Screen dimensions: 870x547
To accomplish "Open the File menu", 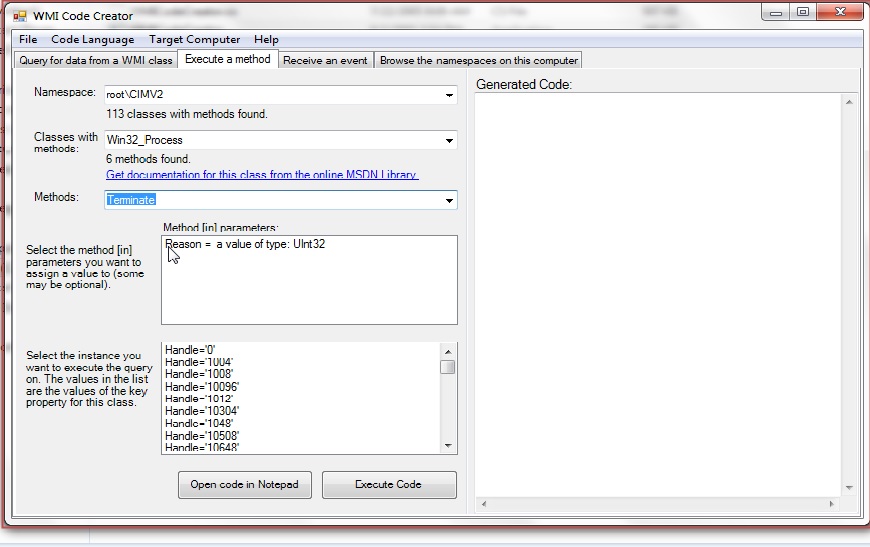I will pos(28,39).
